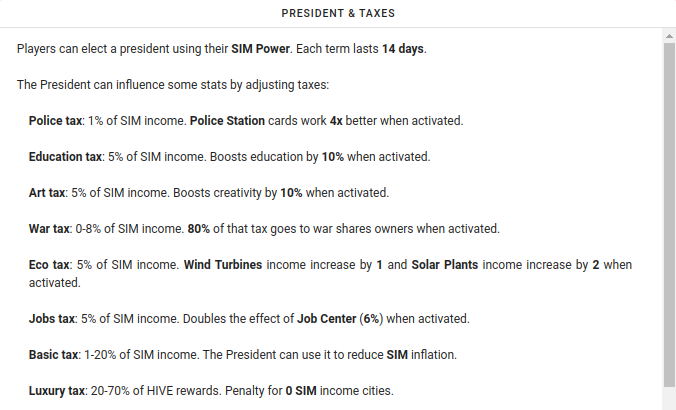The image size is (676, 410).
Task: Click the PRESIDENT & TAXES header title
Action: (x=338, y=13)
